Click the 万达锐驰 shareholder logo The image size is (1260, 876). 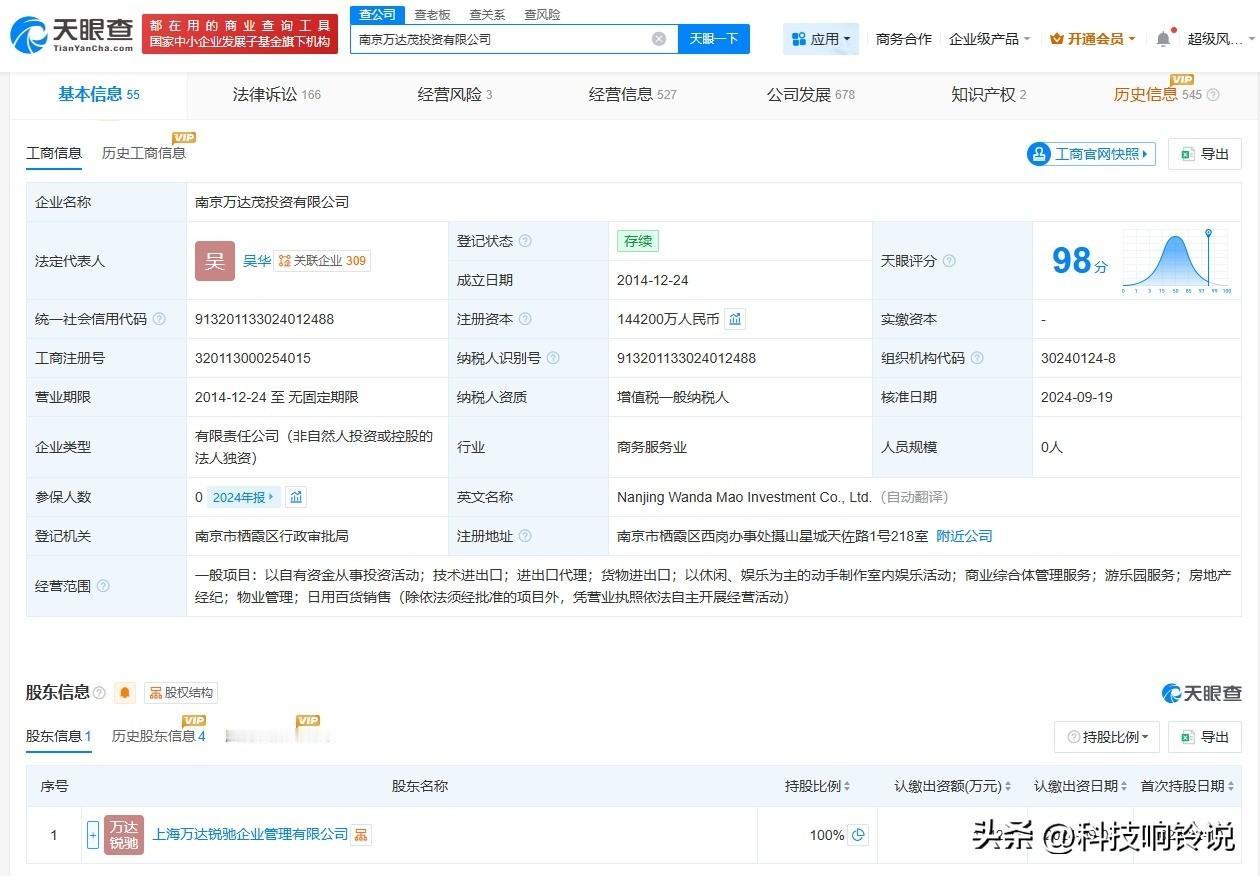(124, 835)
